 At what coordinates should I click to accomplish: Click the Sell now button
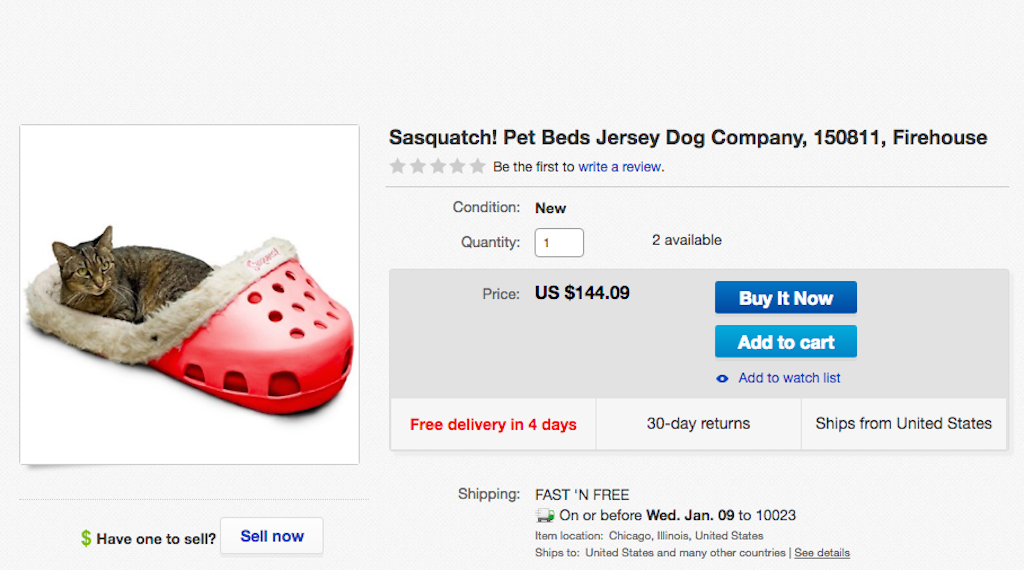click(x=272, y=536)
